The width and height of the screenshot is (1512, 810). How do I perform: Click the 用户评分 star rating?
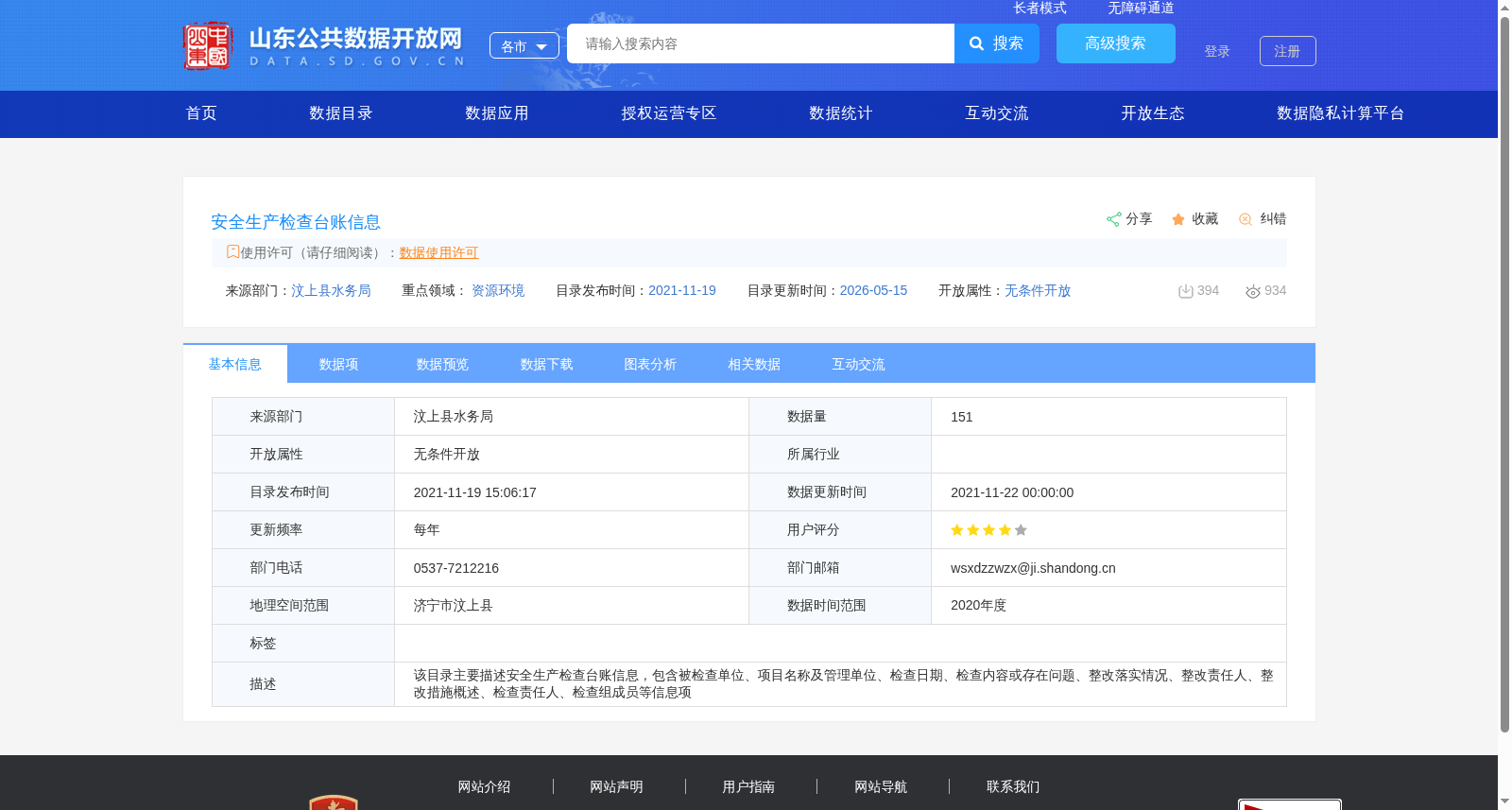(x=988, y=530)
